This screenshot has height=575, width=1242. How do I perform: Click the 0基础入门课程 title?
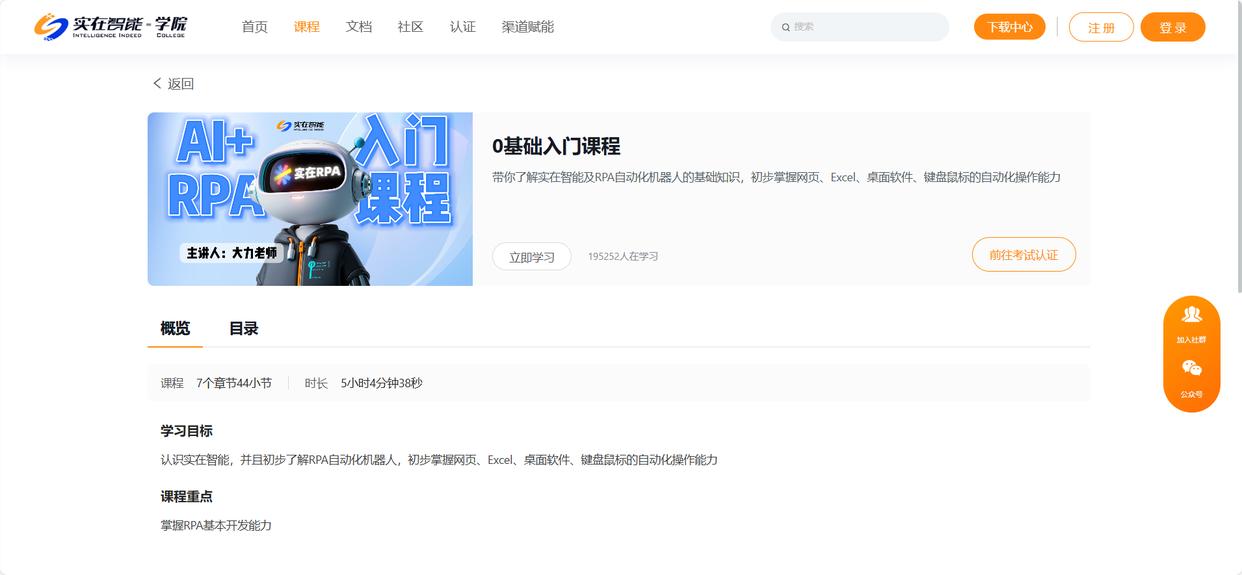tap(556, 146)
